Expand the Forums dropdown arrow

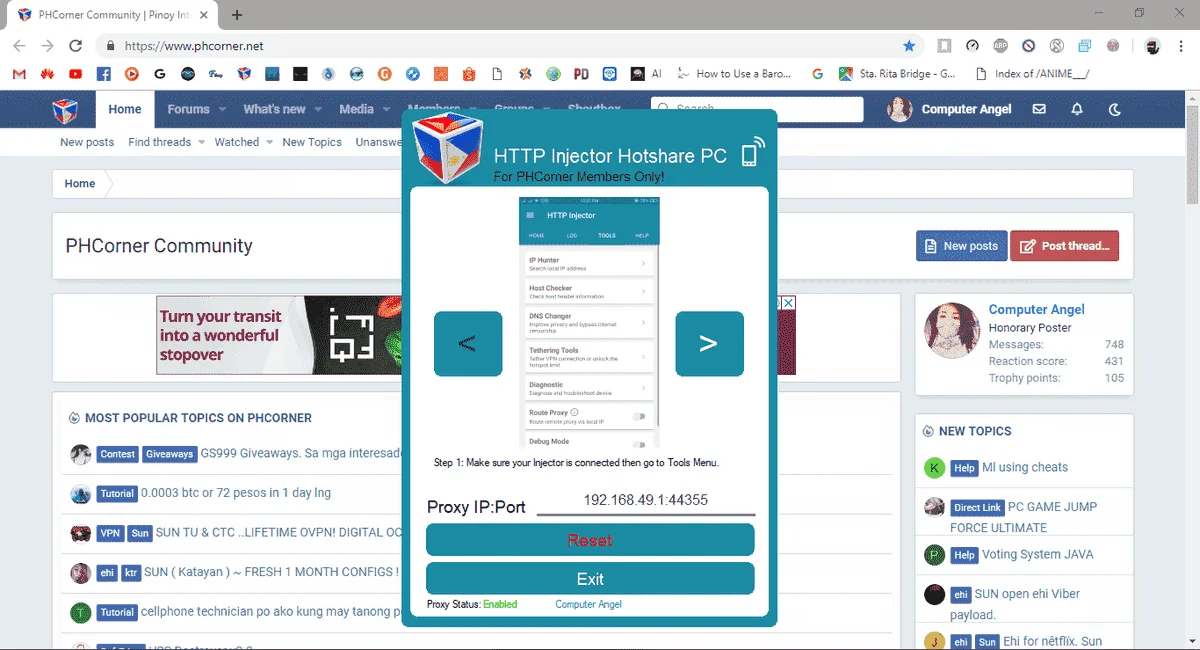222,110
